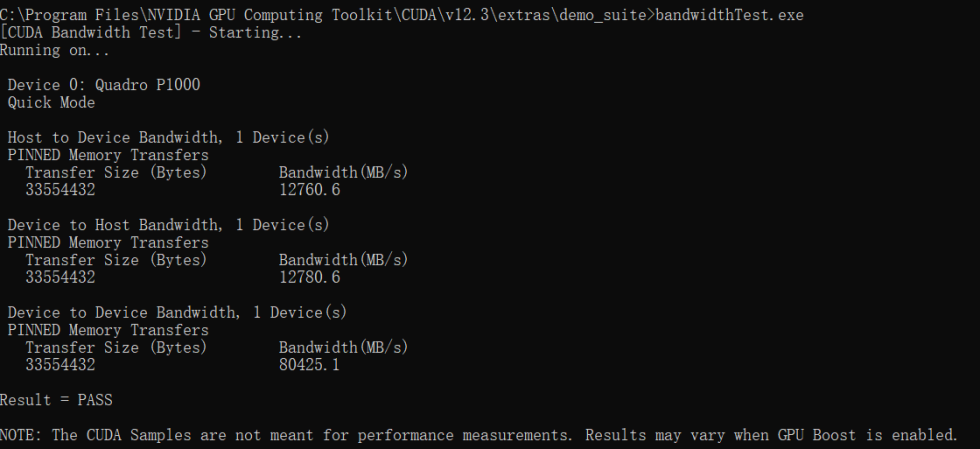Click the bandwidthTest.exe command text
The image size is (980, 449).
point(729,16)
